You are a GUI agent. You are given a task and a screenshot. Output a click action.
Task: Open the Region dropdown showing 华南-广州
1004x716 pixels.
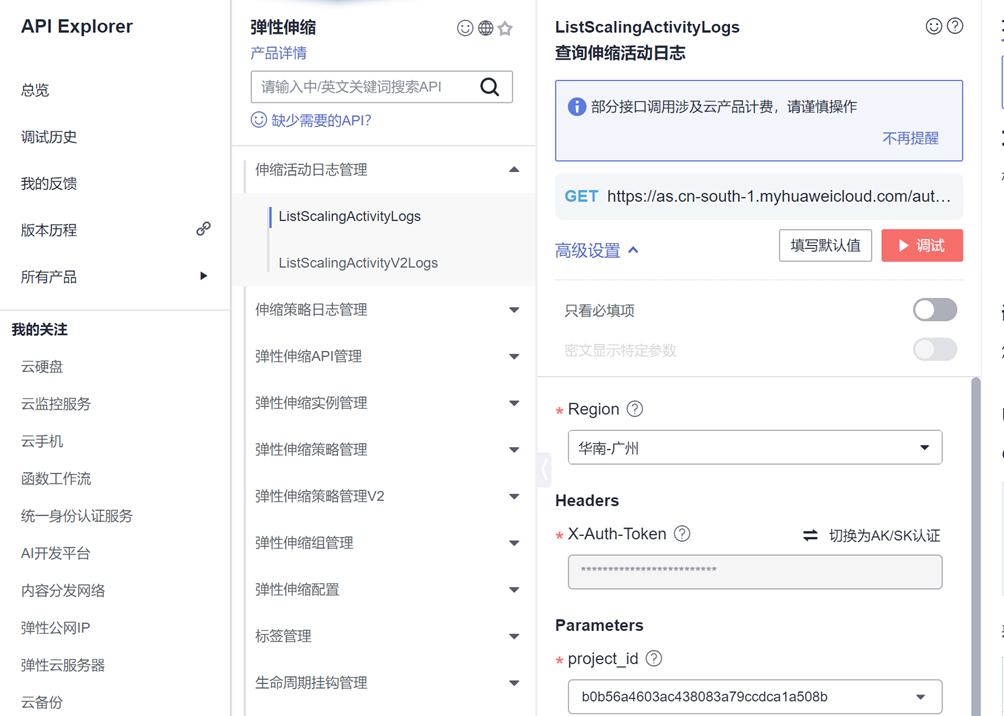tap(755, 448)
